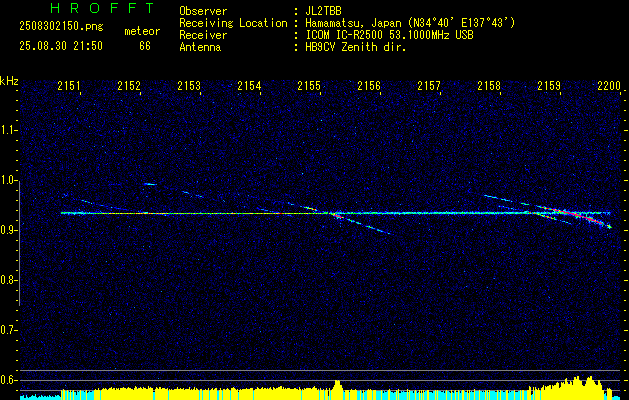Click the Observer callsign JL2TBB
This screenshot has height=400, width=629.
pos(323,11)
